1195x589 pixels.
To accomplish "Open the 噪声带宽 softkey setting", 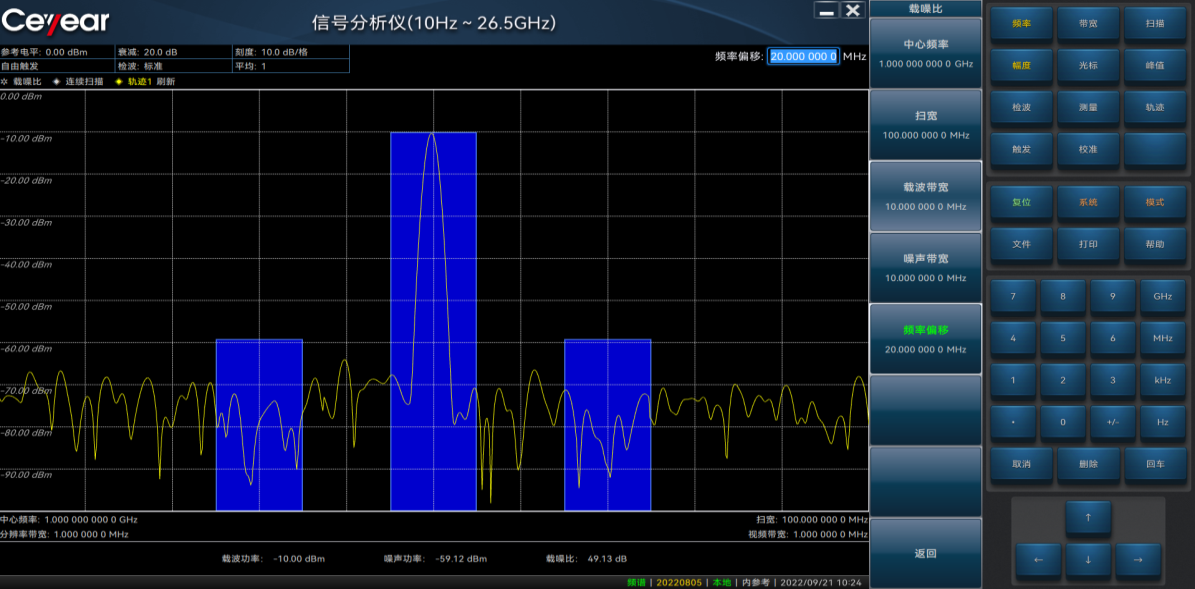I will [925, 267].
